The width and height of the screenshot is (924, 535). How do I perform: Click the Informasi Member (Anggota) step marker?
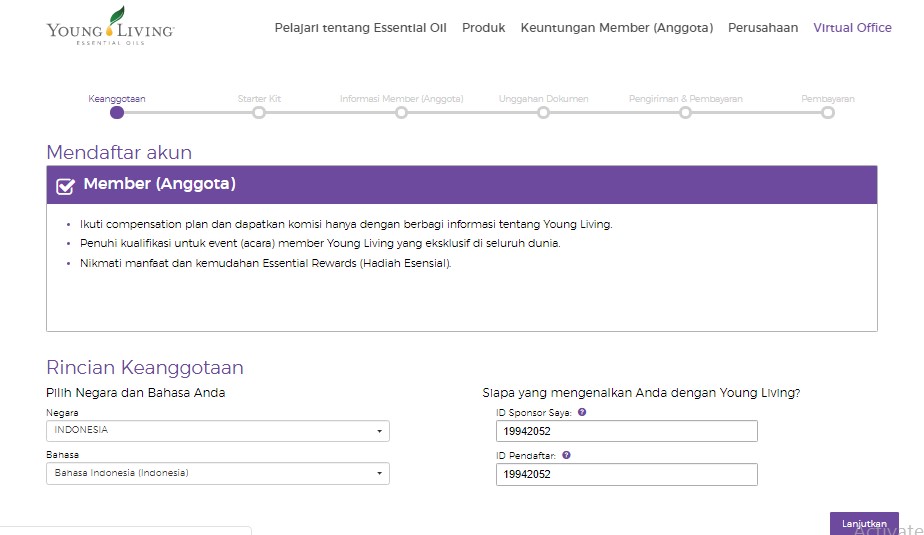[x=401, y=113]
